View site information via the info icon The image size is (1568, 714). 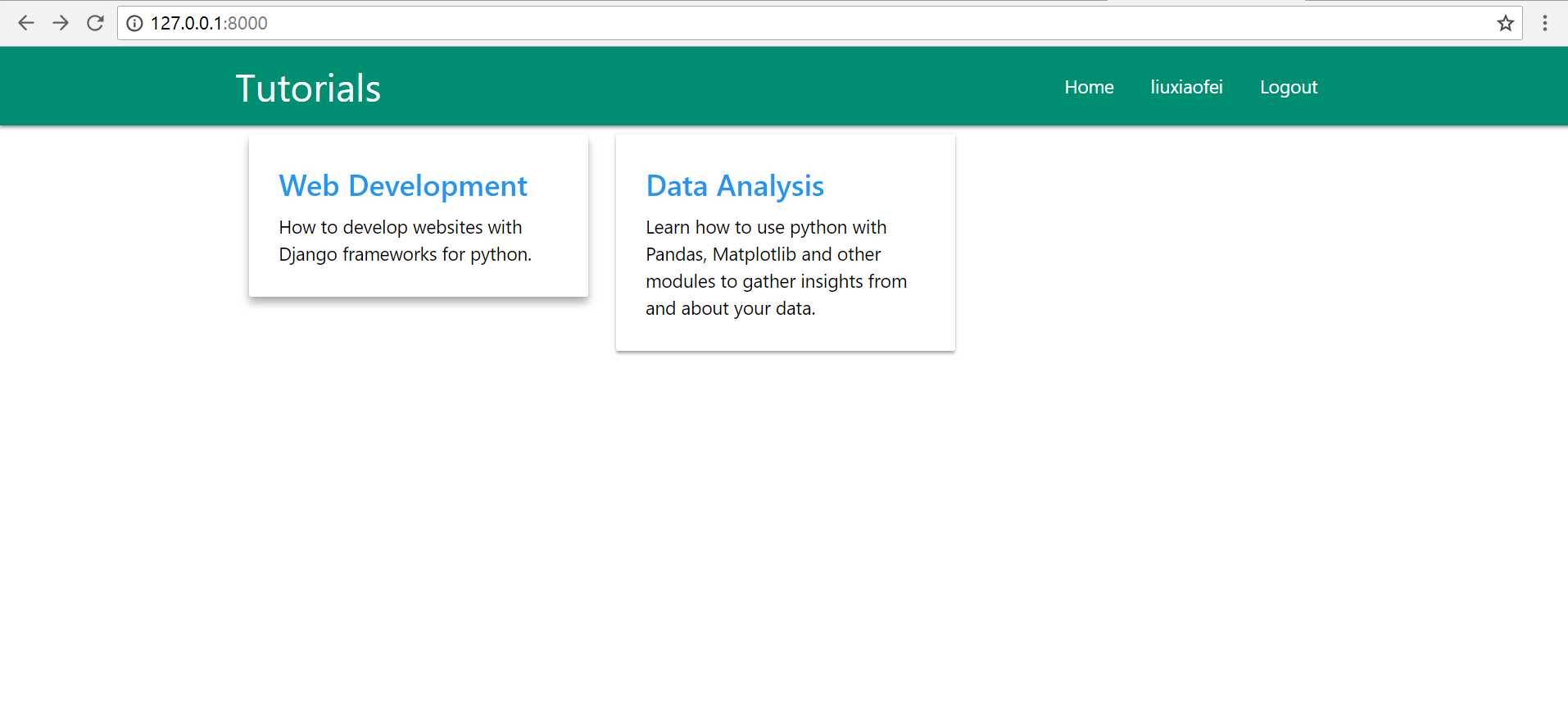(134, 23)
